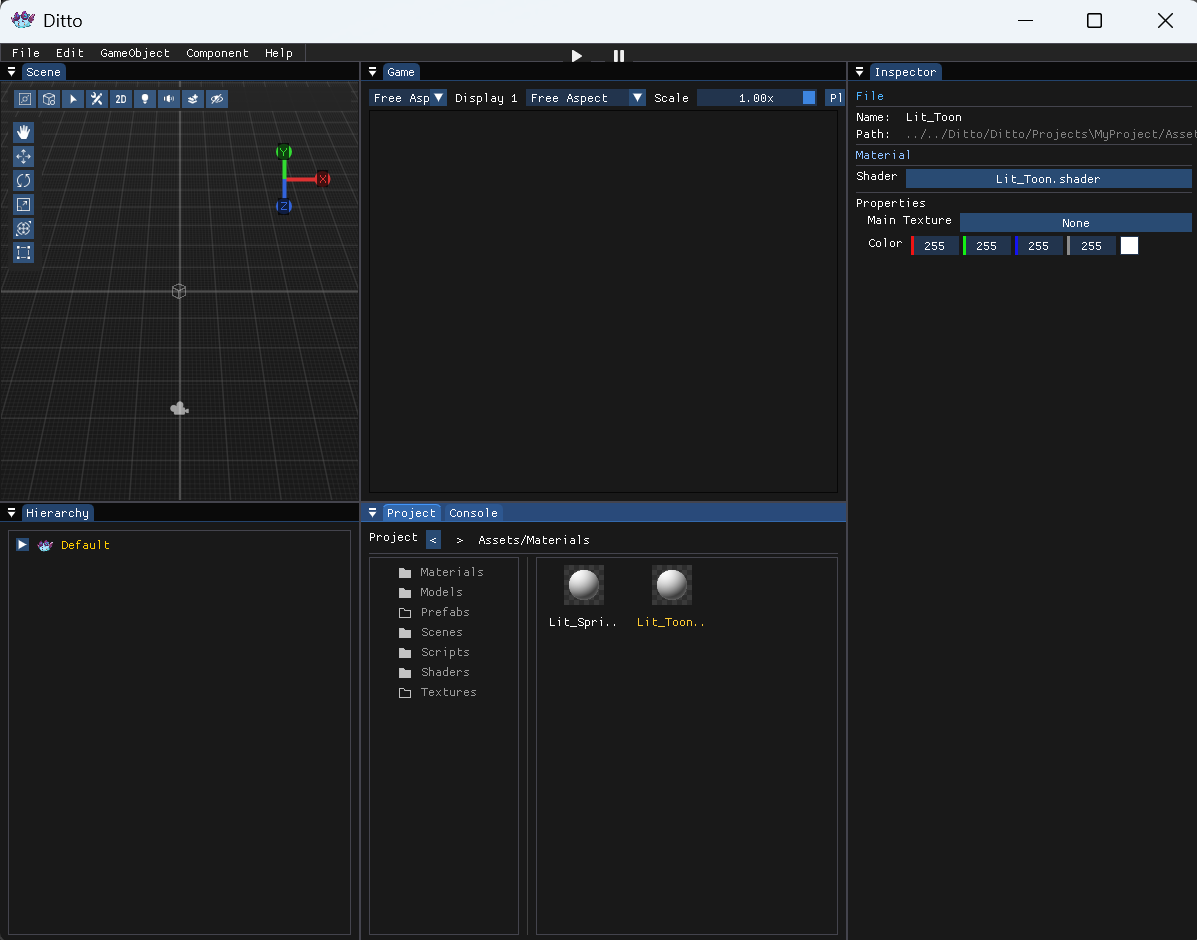
Task: Click the cube local/global icon in Scene toolbar
Action: (x=49, y=99)
